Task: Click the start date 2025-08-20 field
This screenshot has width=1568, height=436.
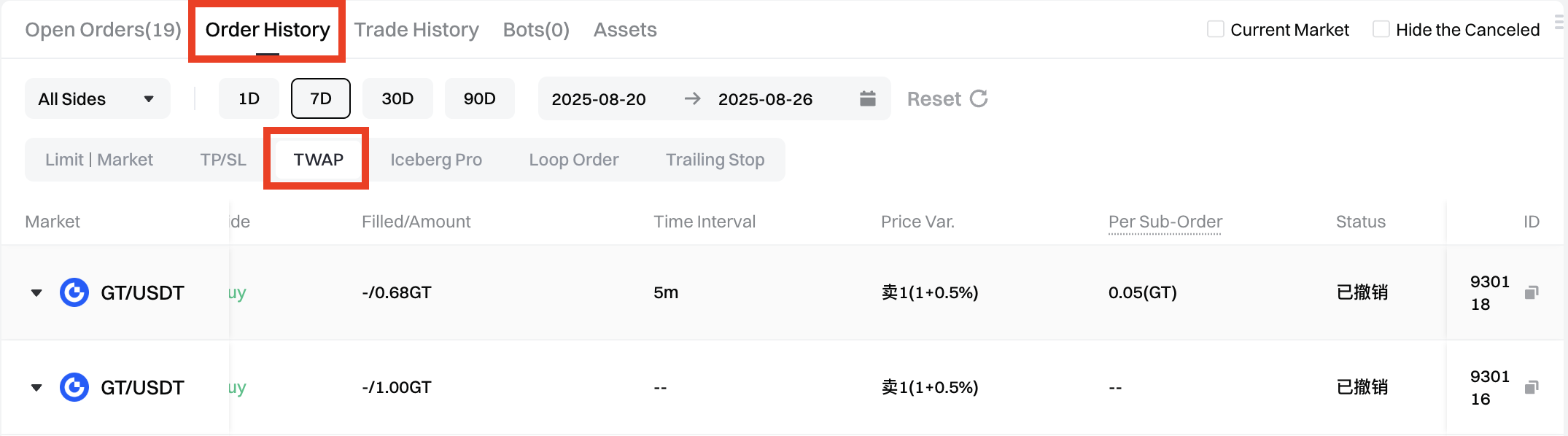Action: point(599,99)
